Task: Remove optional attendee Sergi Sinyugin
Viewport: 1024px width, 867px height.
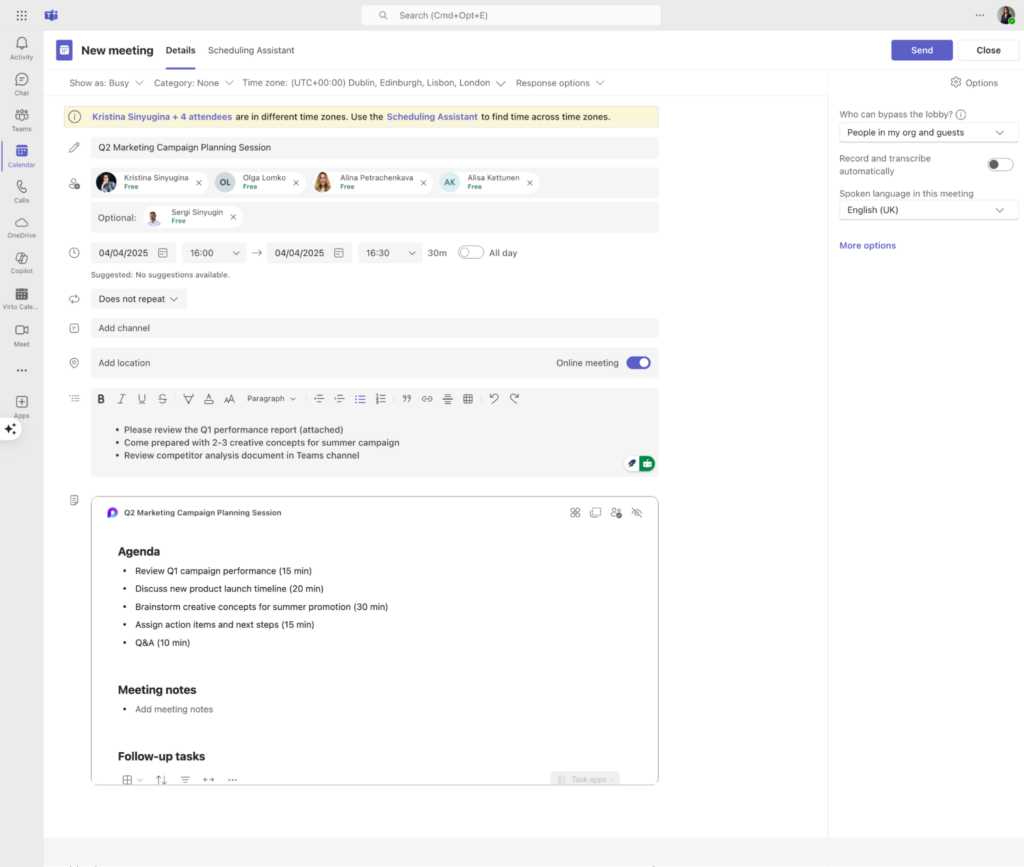Action: [x=234, y=217]
